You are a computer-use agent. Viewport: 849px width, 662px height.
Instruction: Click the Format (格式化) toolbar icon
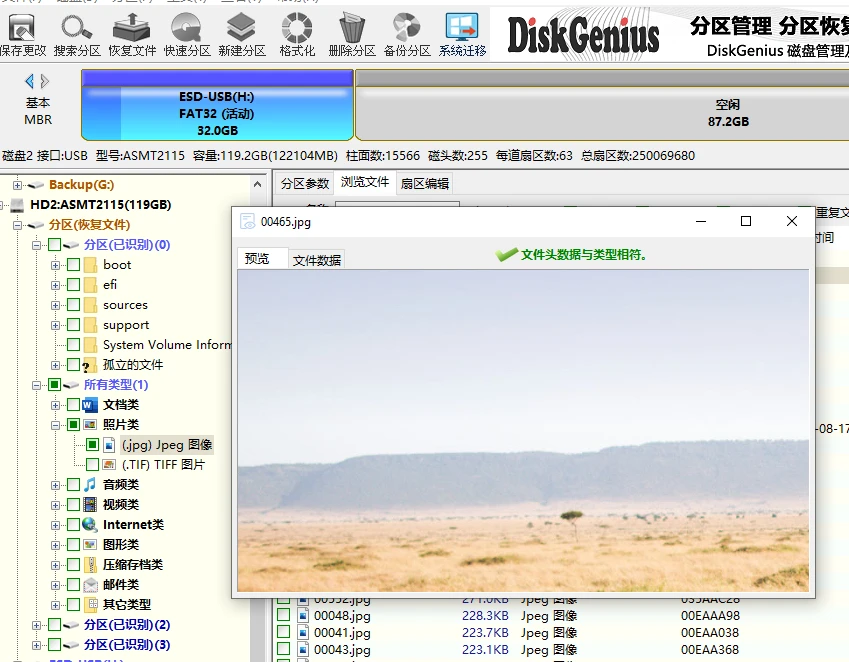(x=297, y=35)
